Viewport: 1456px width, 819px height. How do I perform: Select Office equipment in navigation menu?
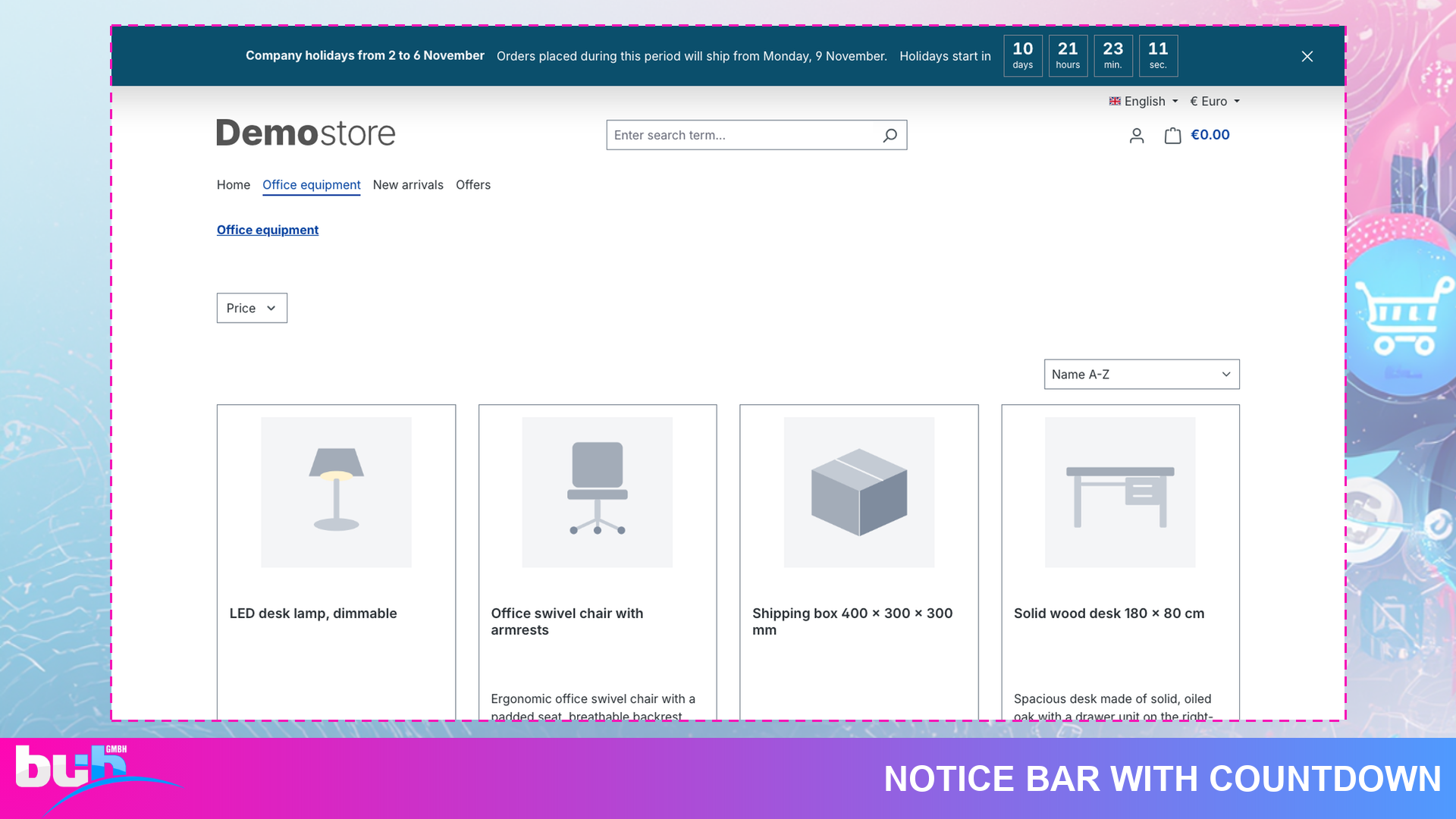click(x=312, y=185)
